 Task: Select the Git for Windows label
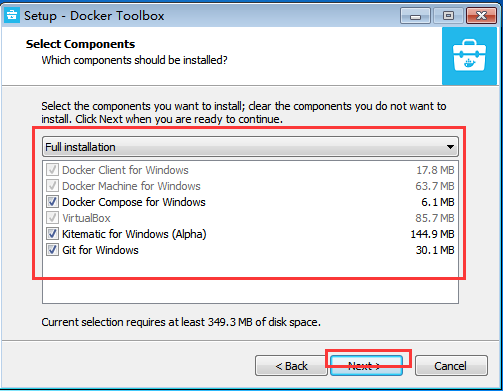click(100, 250)
